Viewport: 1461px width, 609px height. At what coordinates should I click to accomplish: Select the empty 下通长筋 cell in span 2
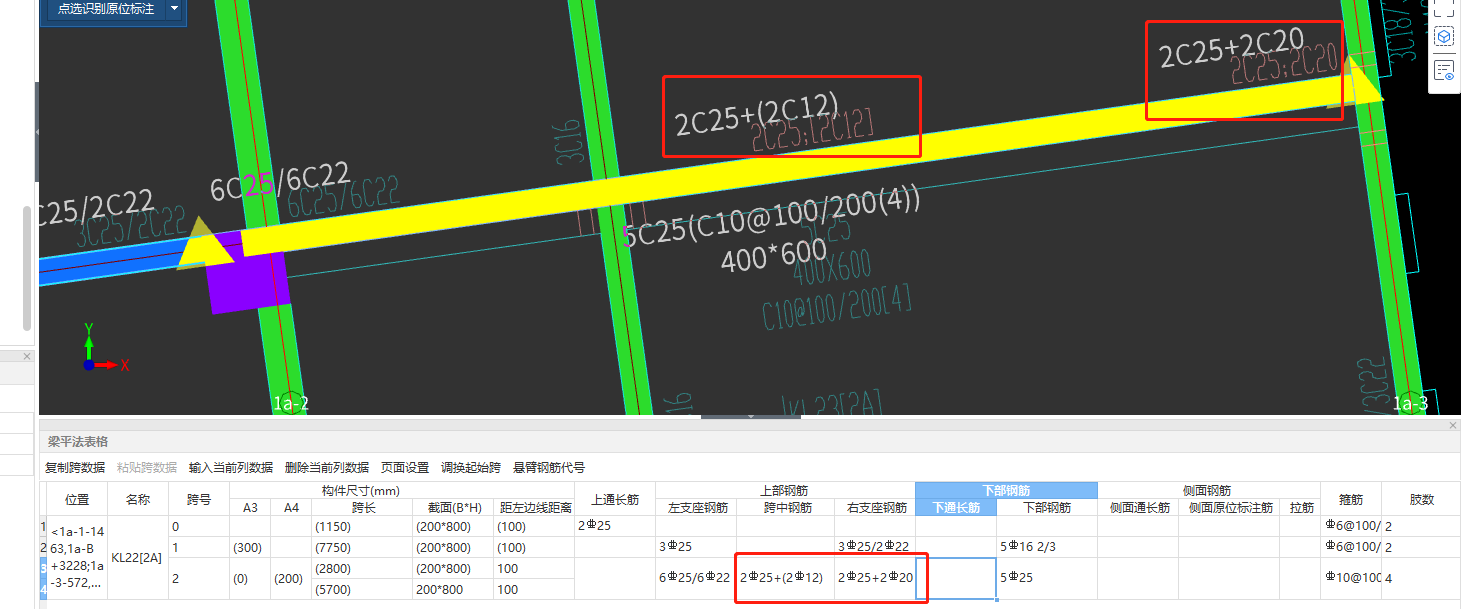pos(955,577)
